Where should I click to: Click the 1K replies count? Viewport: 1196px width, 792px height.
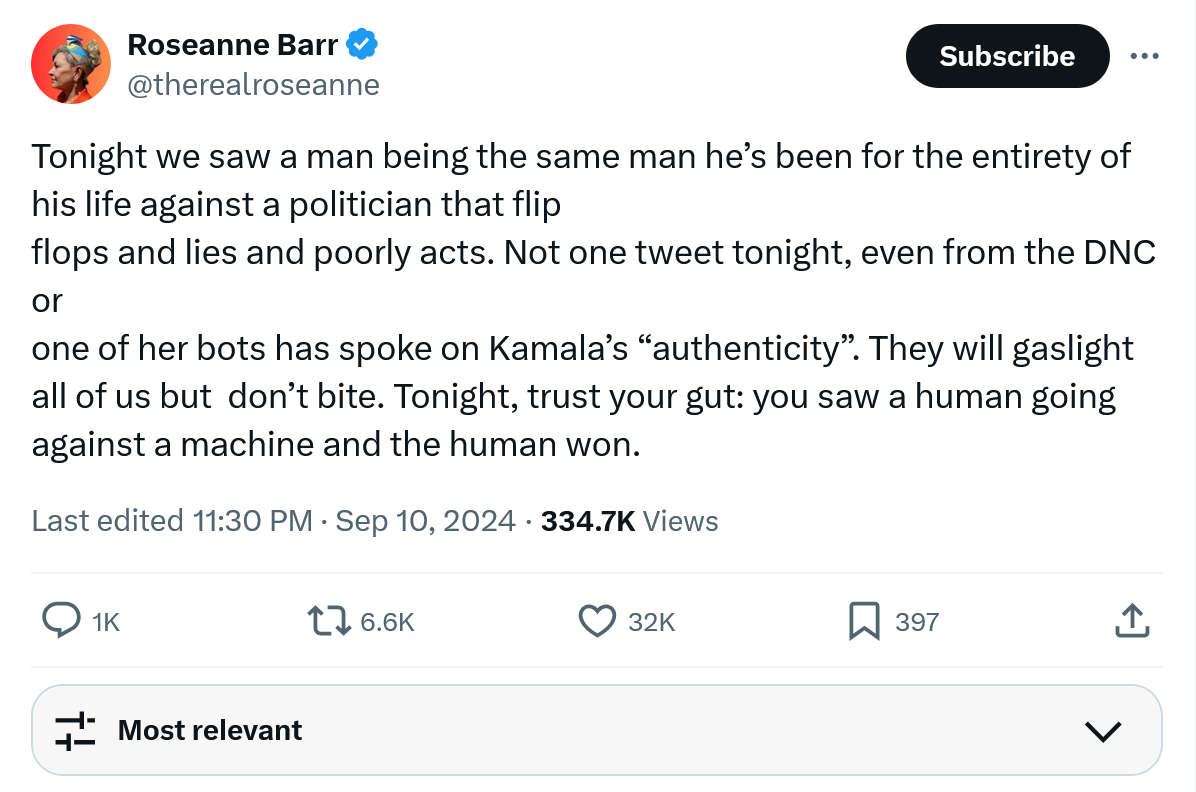(105, 622)
